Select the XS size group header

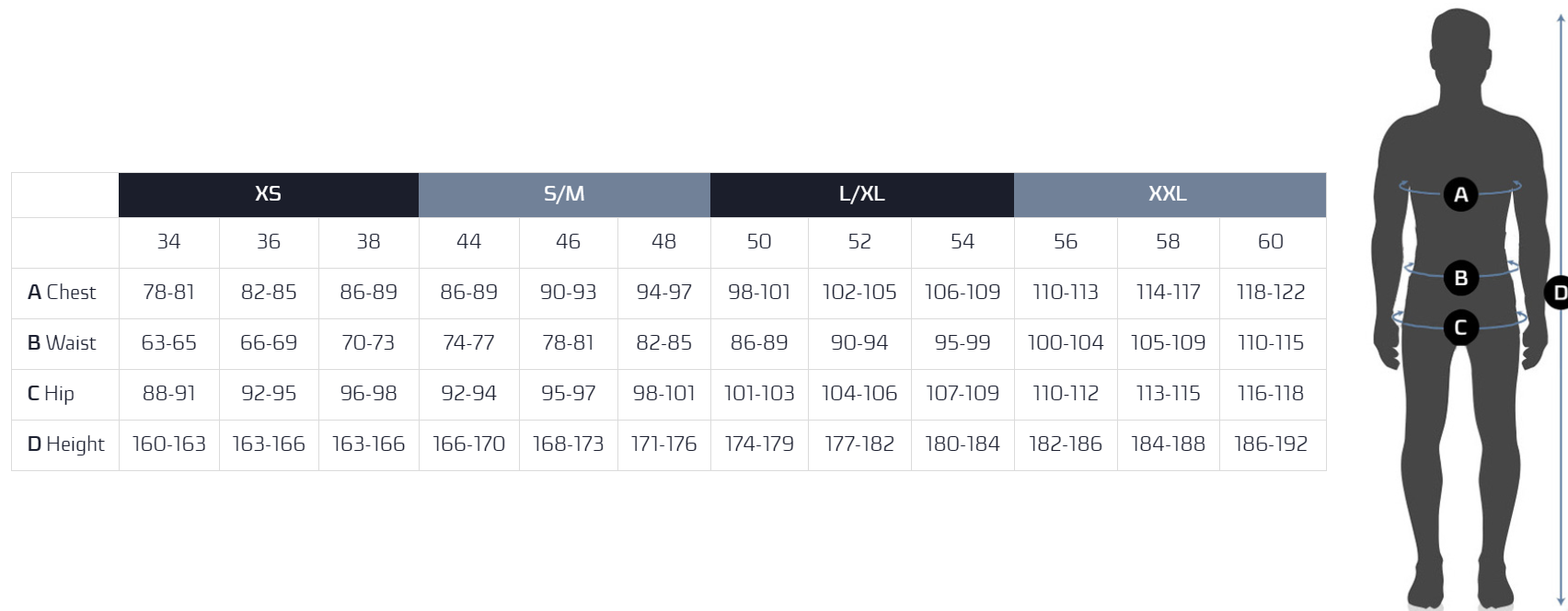coord(268,194)
